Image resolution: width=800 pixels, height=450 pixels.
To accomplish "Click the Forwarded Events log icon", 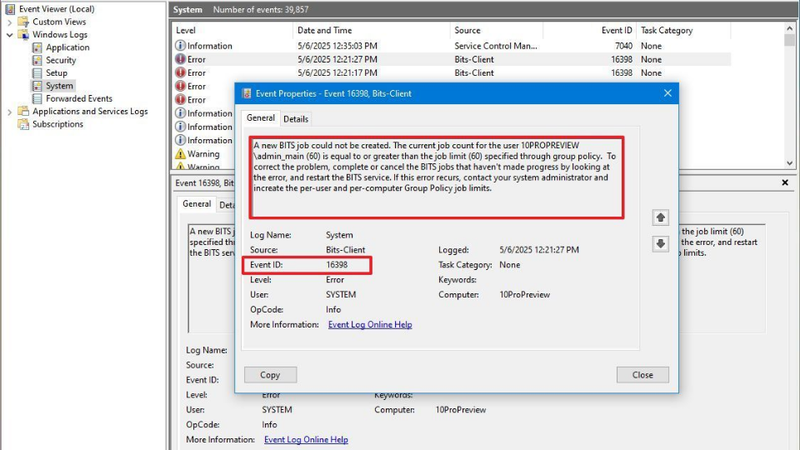I will (x=37, y=98).
